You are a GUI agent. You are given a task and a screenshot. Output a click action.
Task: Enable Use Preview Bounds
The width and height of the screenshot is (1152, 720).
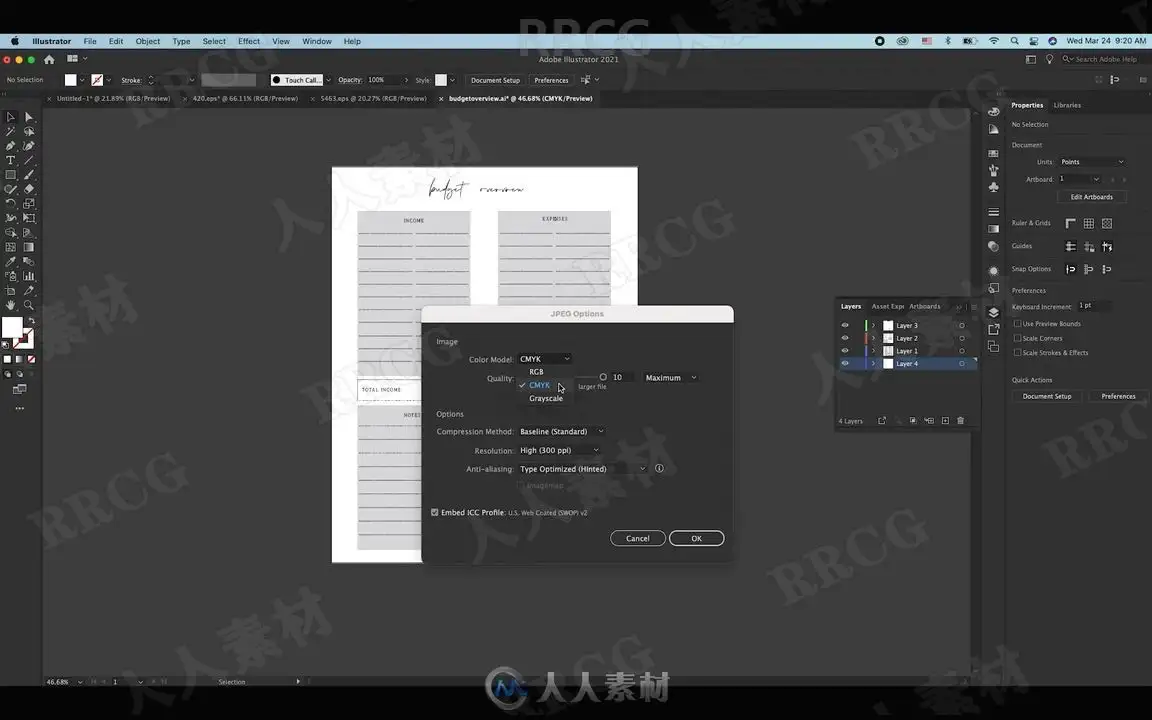1018,323
